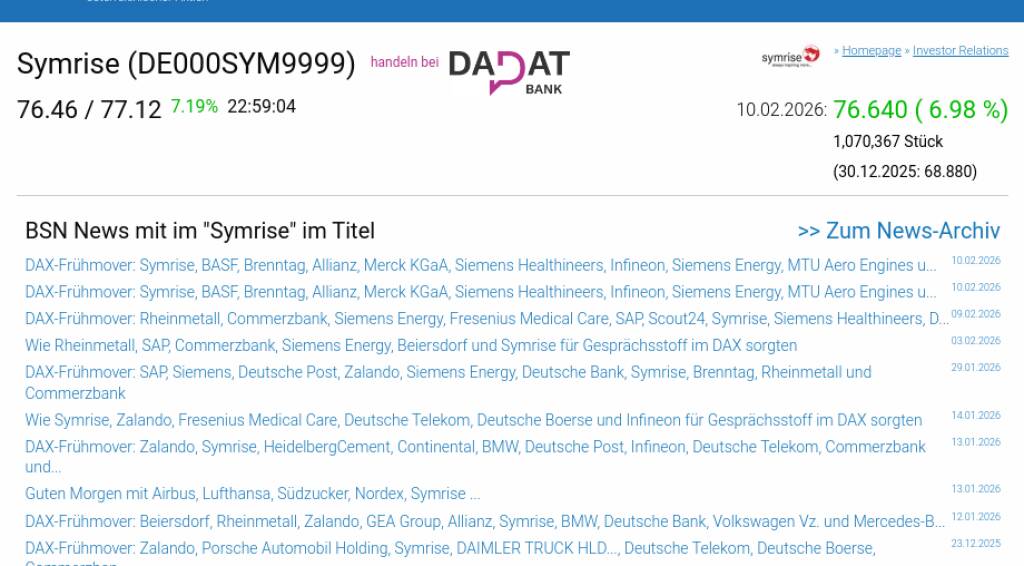Open "Wie Rheinmetall, SAP, Commerzbank" news article
Image resolution: width=1024 pixels, height=566 pixels.
point(411,346)
